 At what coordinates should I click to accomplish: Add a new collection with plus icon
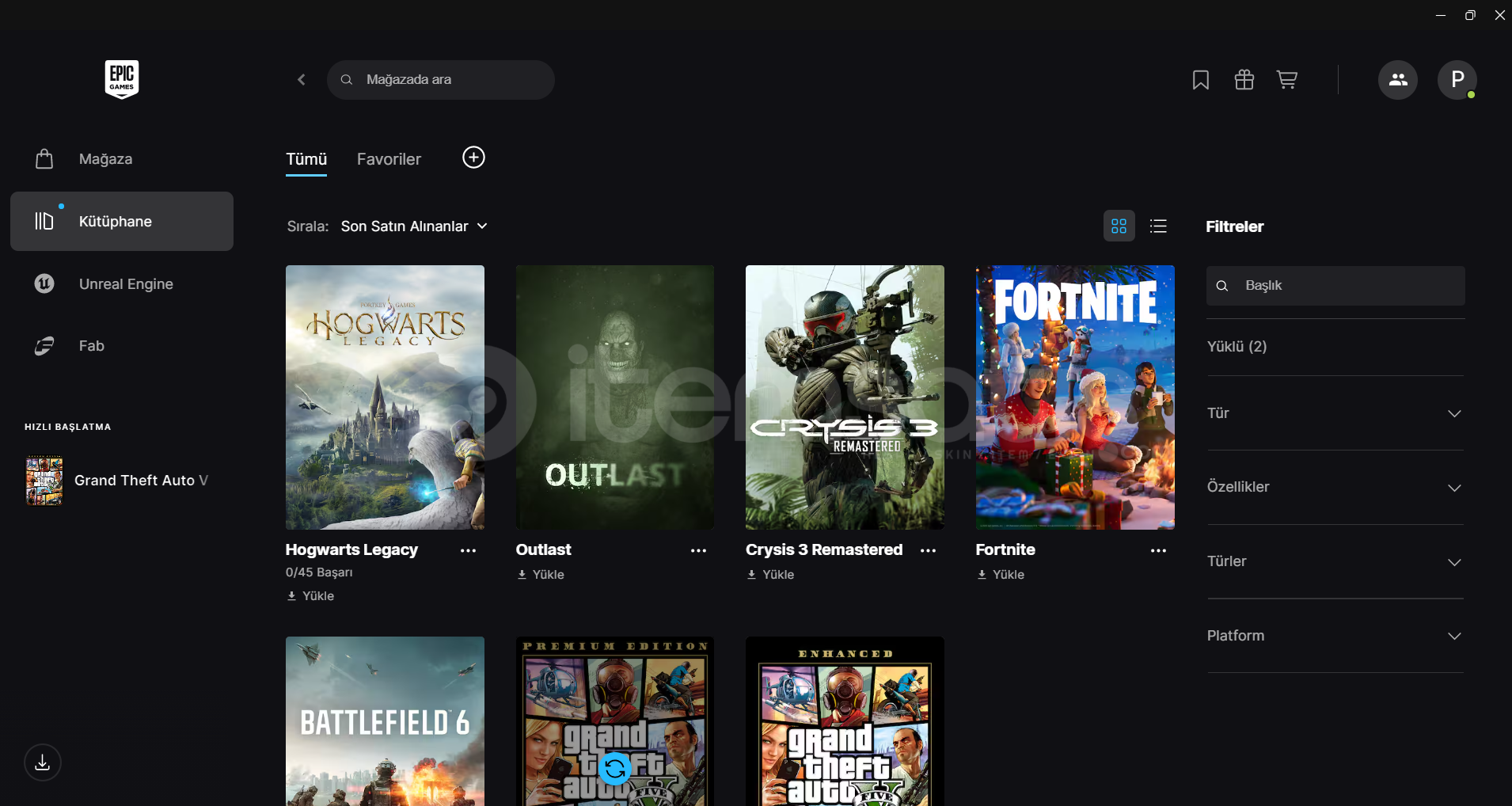pyautogui.click(x=473, y=158)
